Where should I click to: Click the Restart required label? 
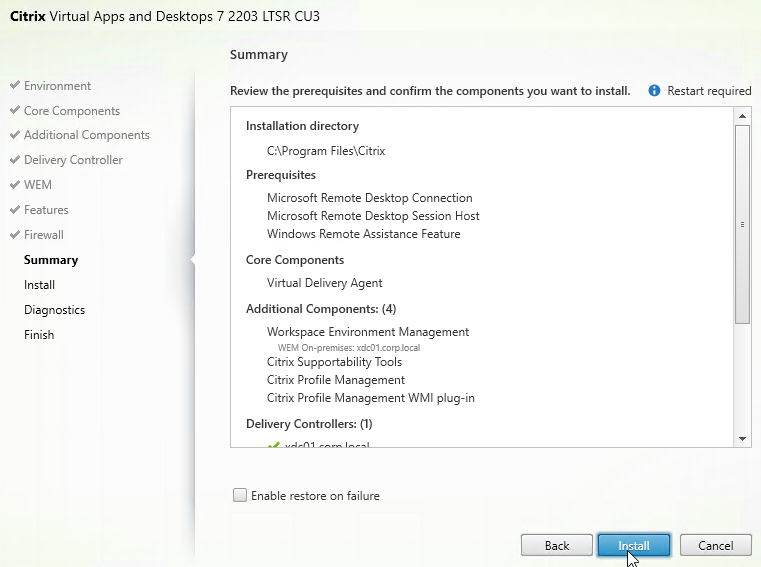click(709, 91)
